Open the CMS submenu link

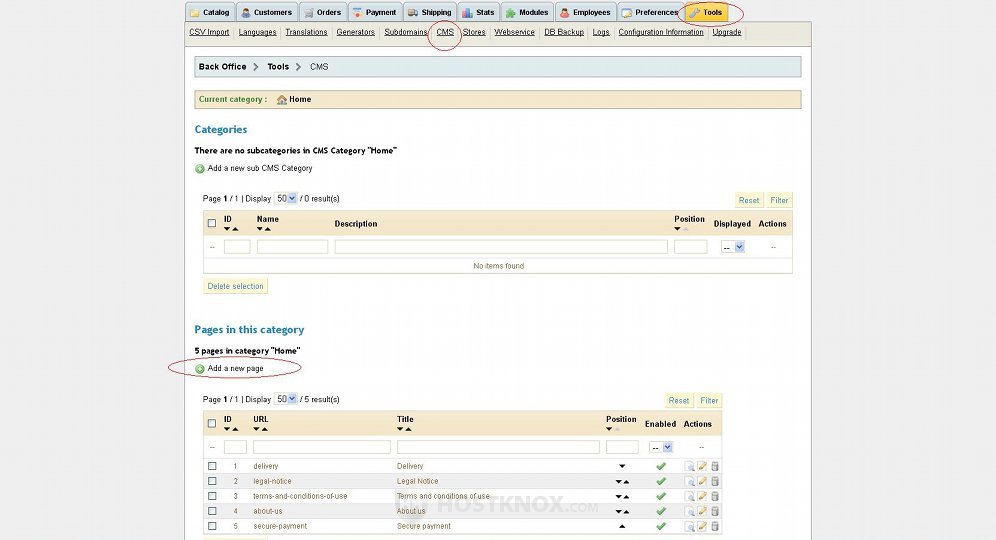445,32
